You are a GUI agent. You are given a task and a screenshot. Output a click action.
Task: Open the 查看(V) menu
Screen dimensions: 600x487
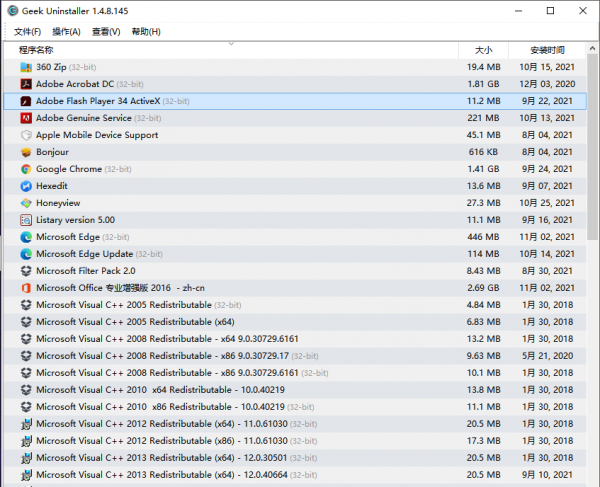point(106,32)
